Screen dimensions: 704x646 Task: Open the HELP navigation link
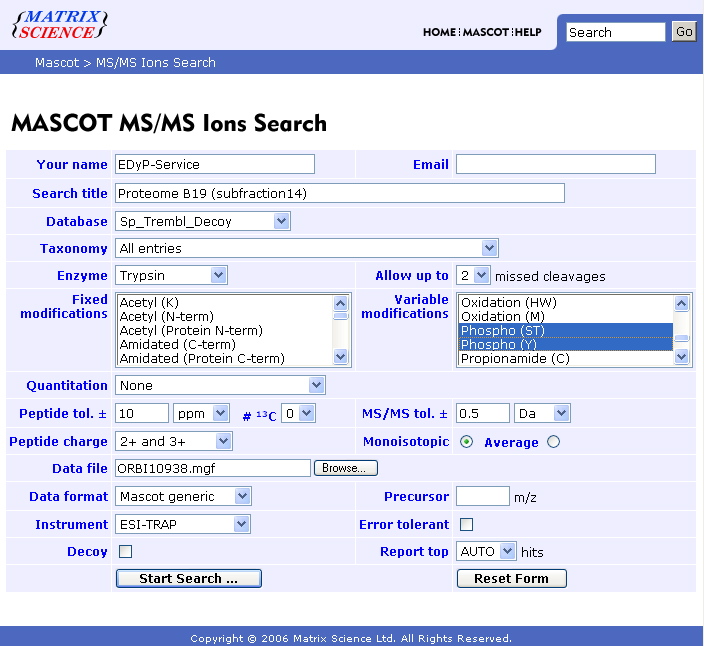(528, 32)
